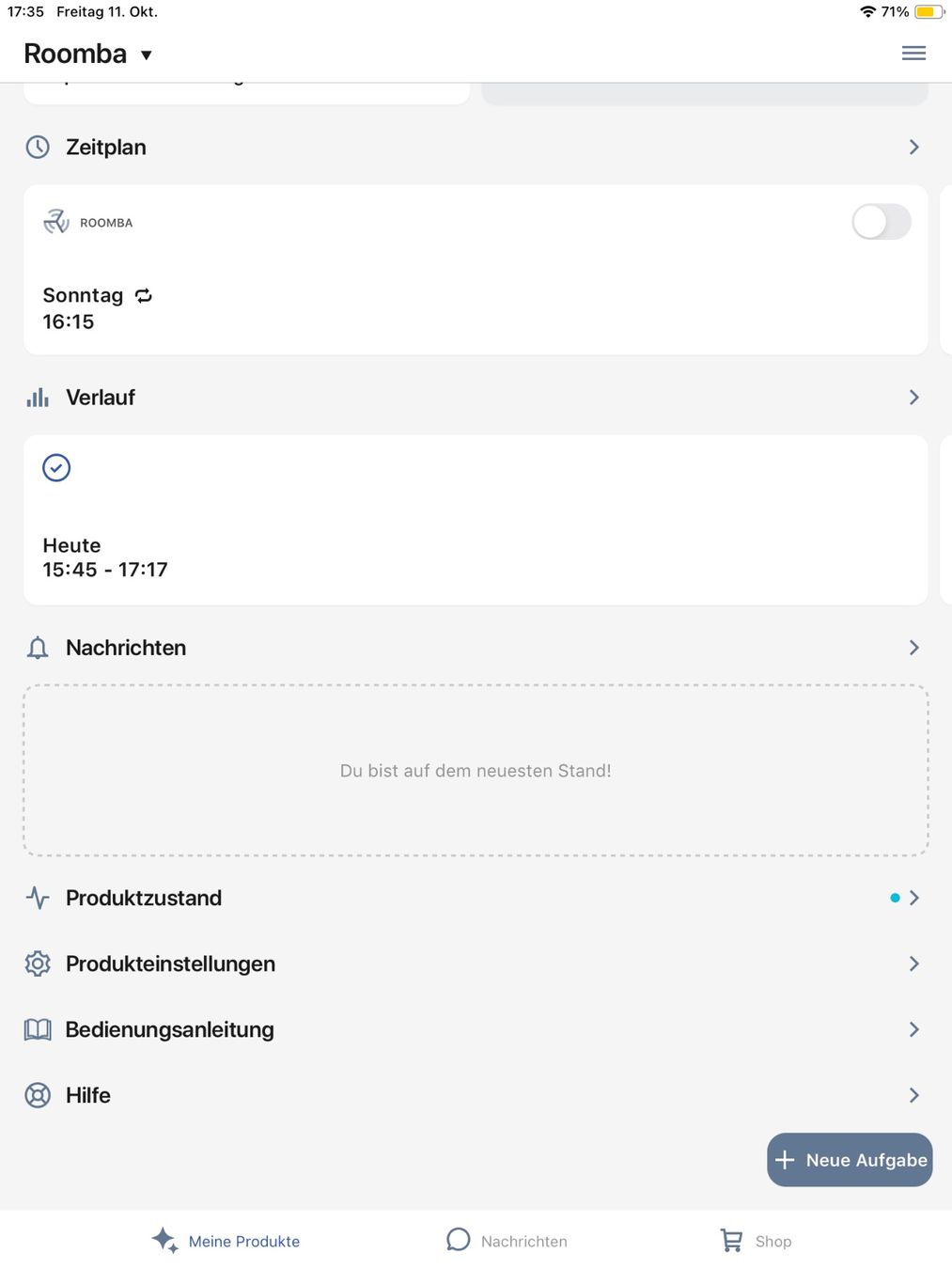Open today's 15:45 - 17:17 history card
Screen dimensions: 952x1269
pyautogui.click(x=476, y=520)
